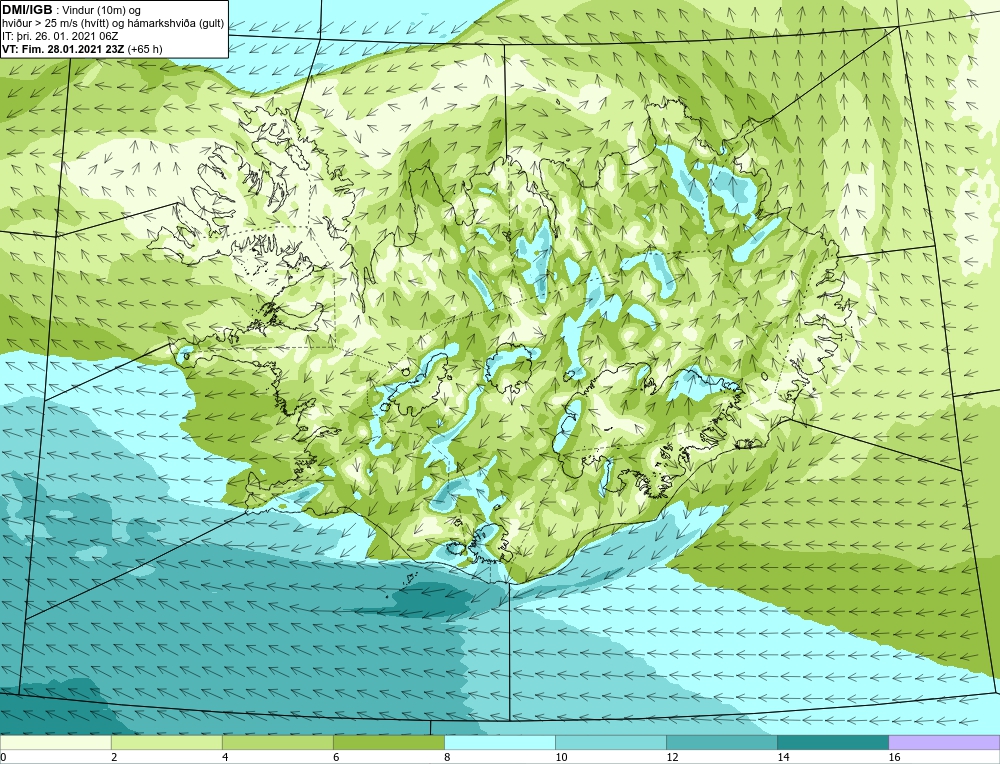Click the 0–2 m/s pale cream legend swatch
The image size is (1000, 764).
[x=55, y=742]
